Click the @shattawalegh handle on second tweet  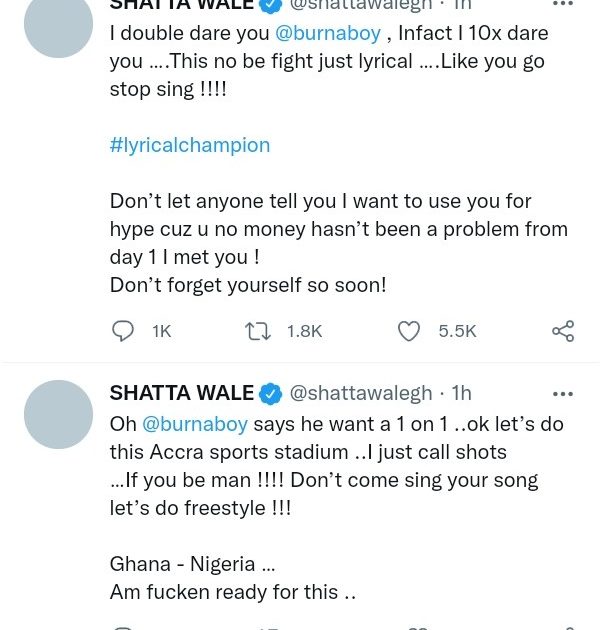361,393
